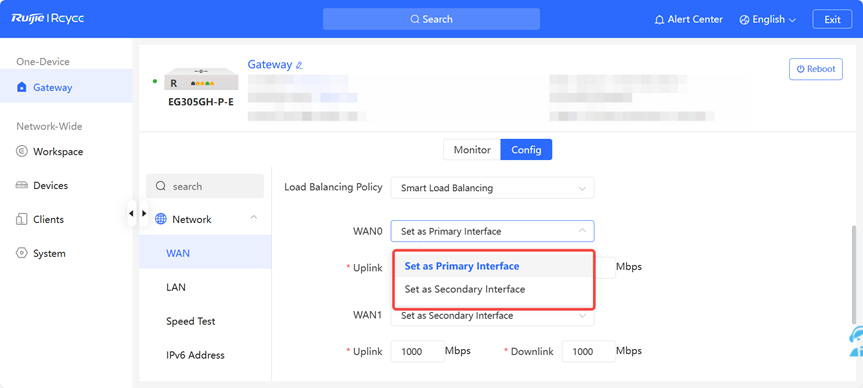Open the Load Balancing Policy dropdown
Viewport: 863px width, 388px height.
pos(493,188)
